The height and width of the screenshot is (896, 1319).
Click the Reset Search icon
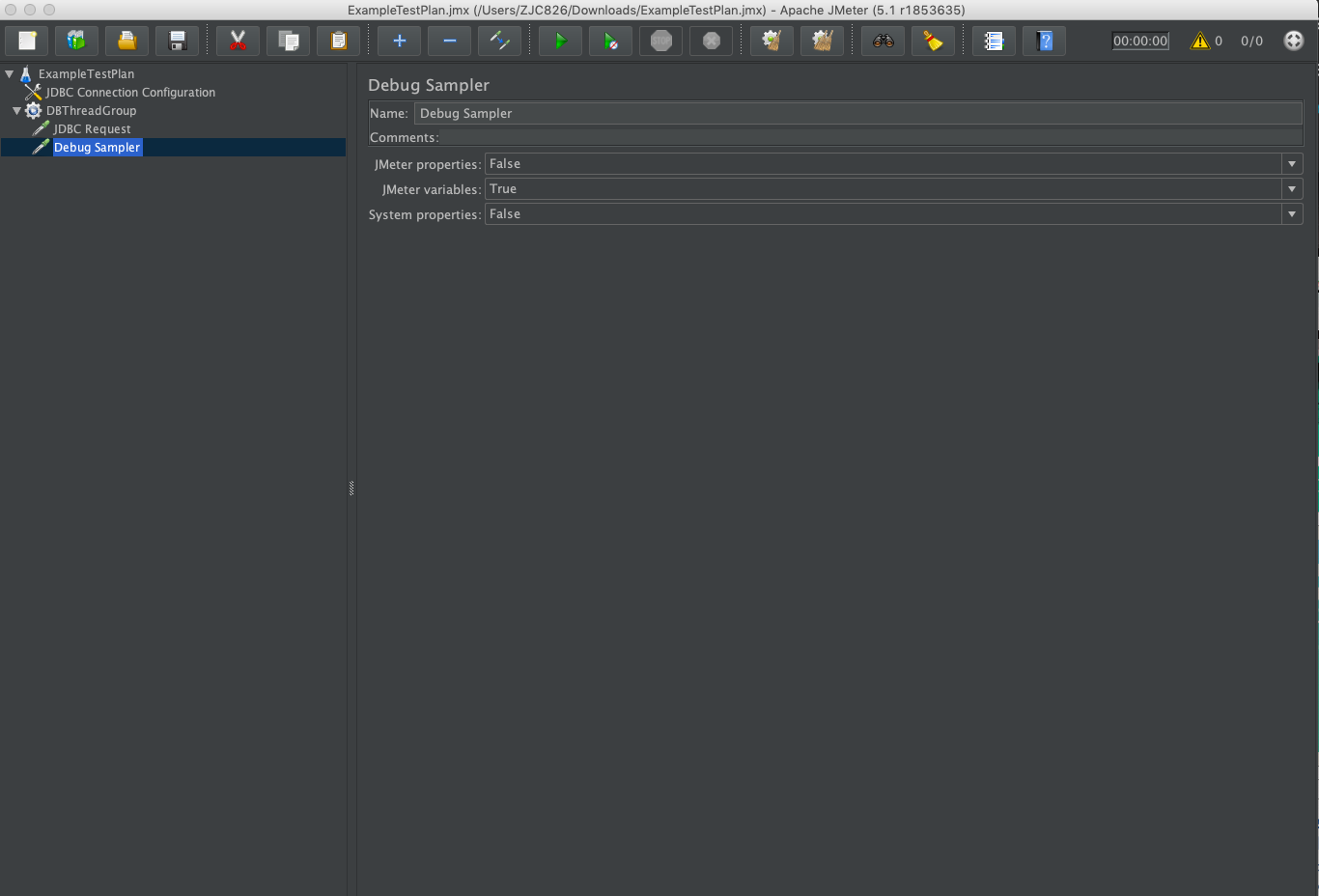coord(933,41)
